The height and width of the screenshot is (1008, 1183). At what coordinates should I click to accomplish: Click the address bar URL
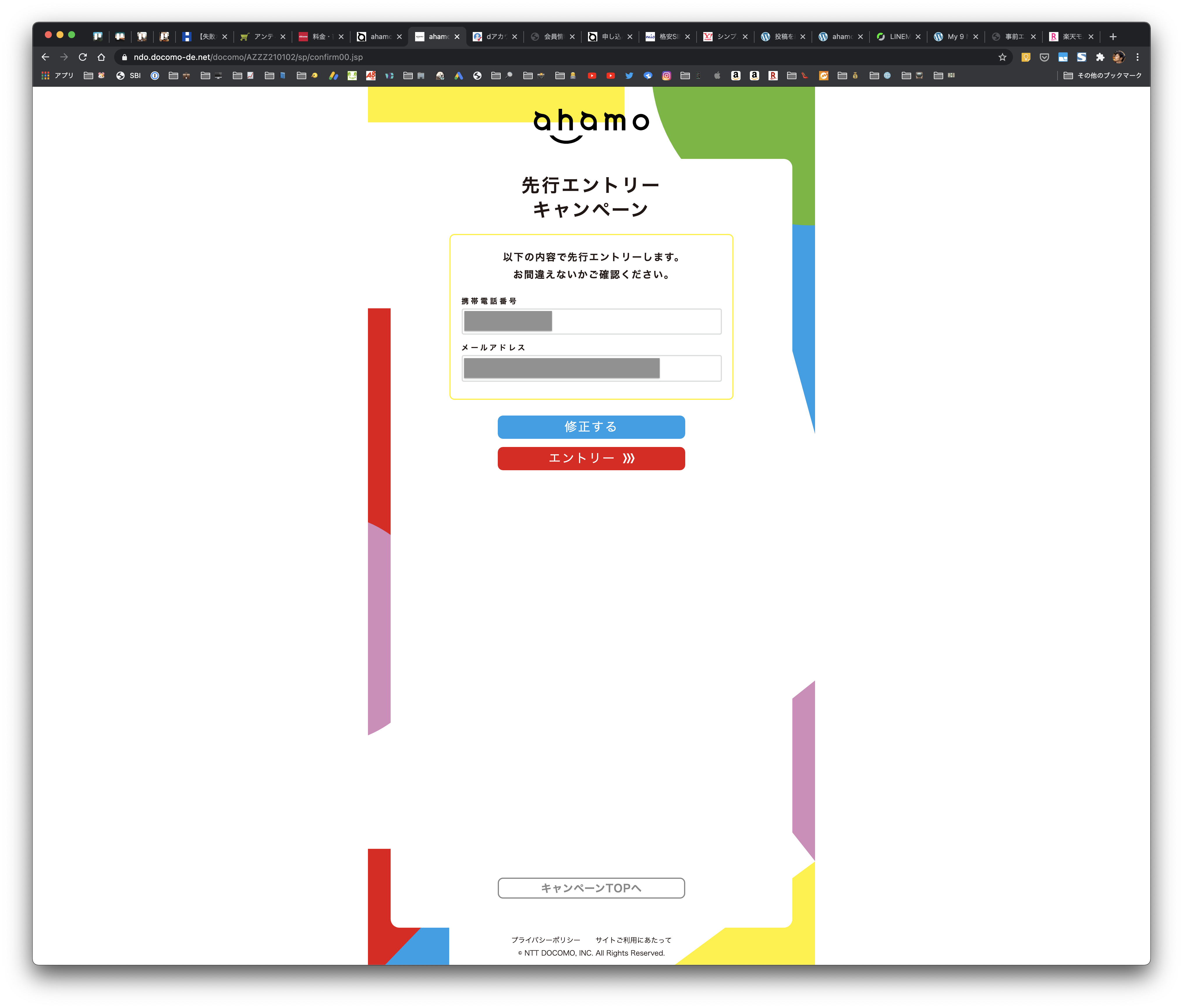point(248,57)
